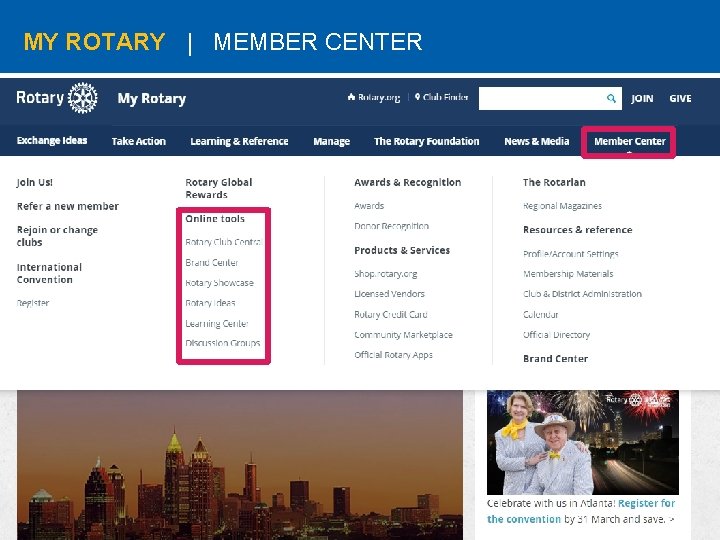Open Regional Magazines link

click(x=562, y=206)
